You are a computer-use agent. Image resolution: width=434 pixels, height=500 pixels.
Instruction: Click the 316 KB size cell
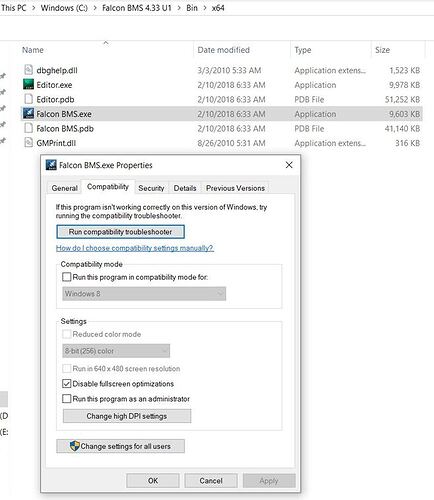click(x=407, y=143)
